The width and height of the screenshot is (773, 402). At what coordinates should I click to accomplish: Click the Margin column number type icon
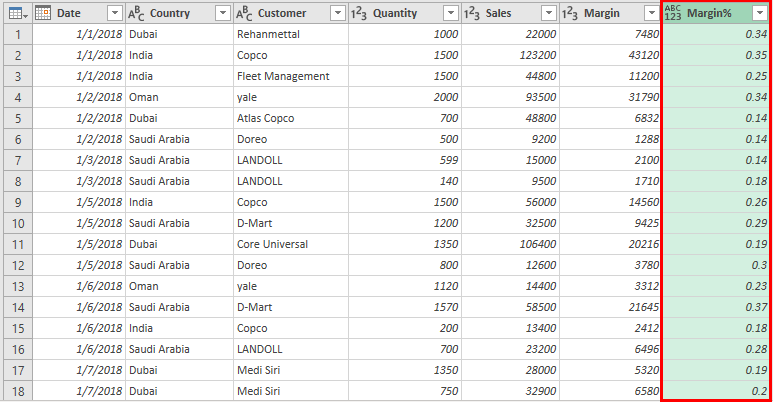click(570, 14)
